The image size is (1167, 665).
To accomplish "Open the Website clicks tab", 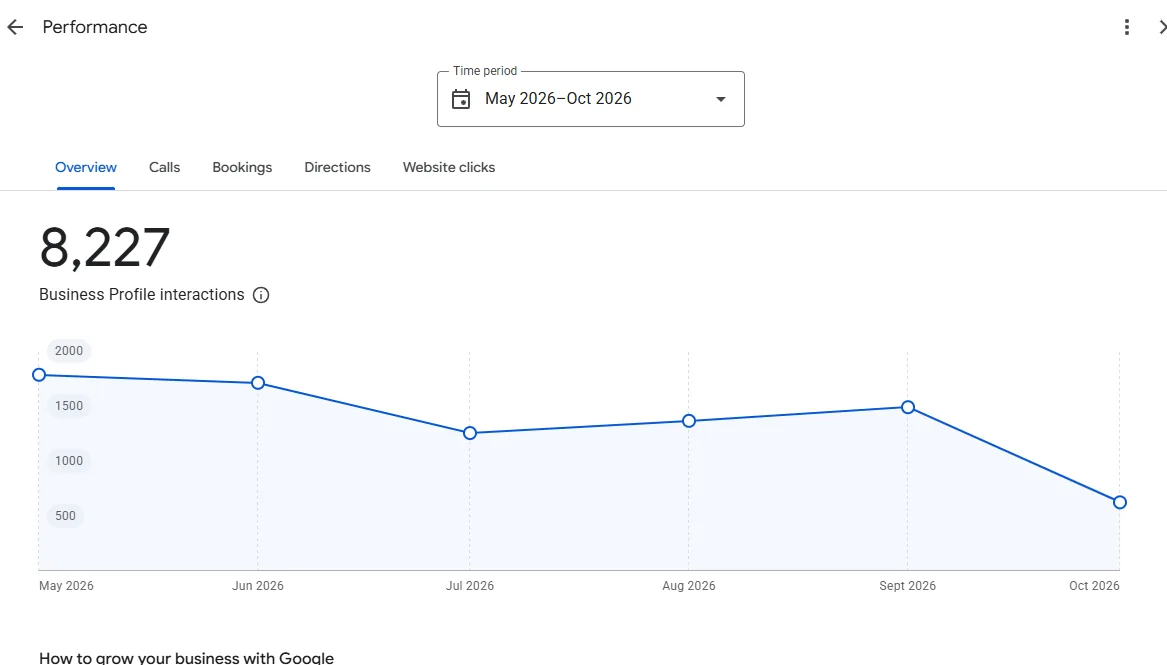I will point(449,168).
